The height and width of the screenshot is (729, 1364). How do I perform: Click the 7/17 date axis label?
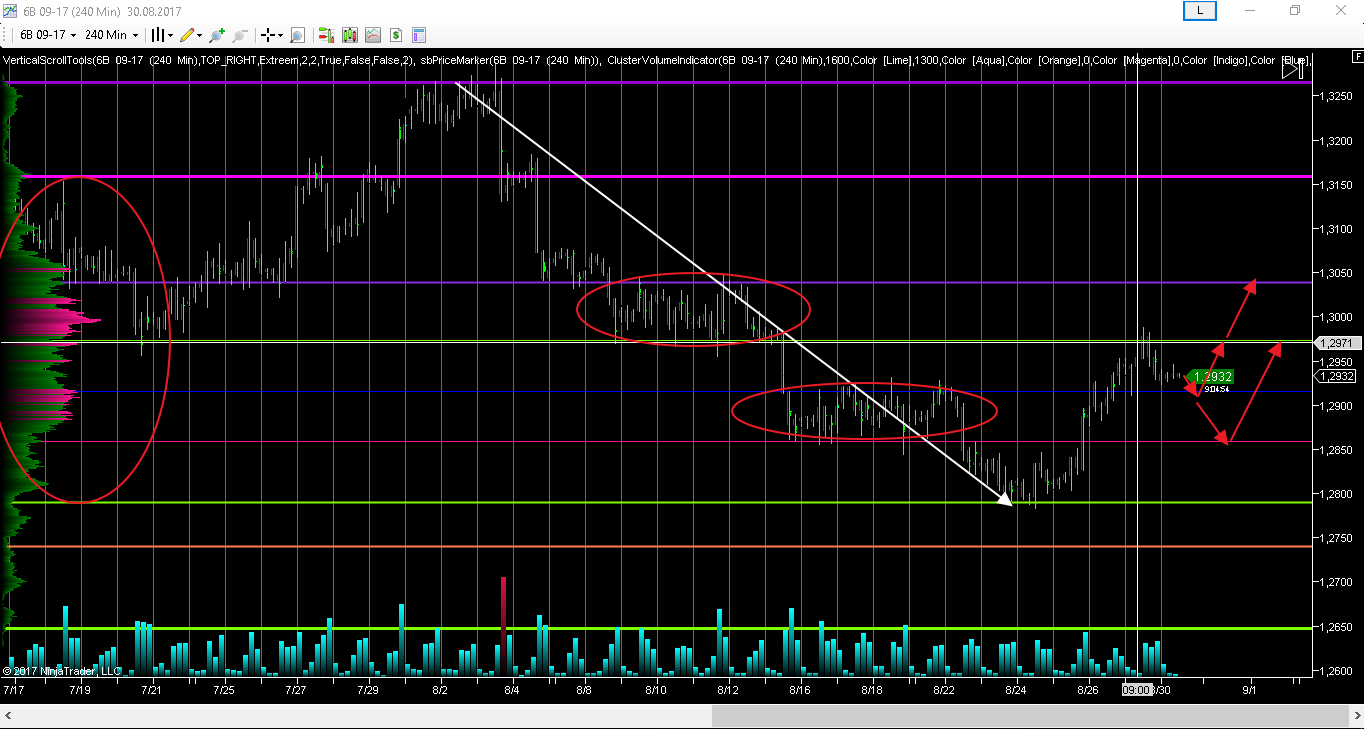click(14, 690)
